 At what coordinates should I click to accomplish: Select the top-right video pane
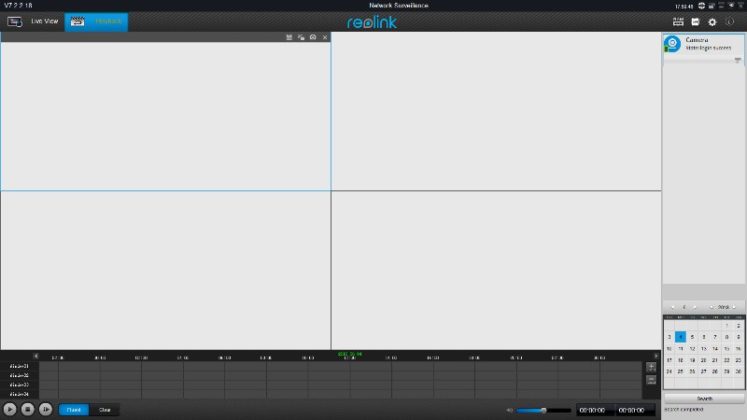(x=496, y=111)
